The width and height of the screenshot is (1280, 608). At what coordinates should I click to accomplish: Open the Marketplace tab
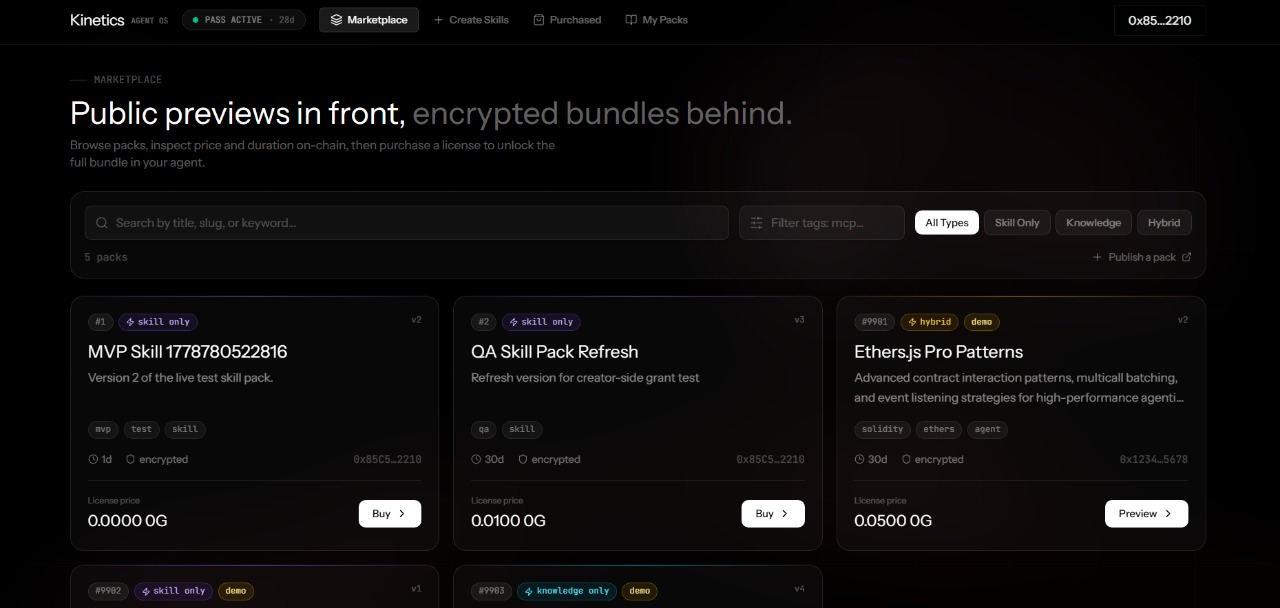(369, 20)
